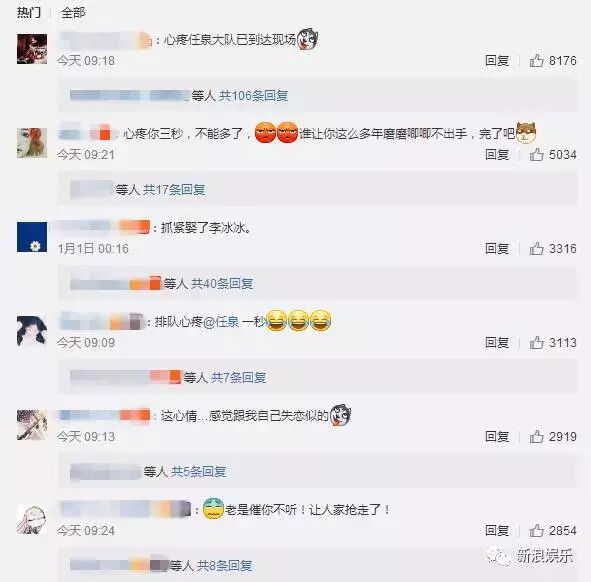Switch to the 全部 tab

tap(73, 12)
